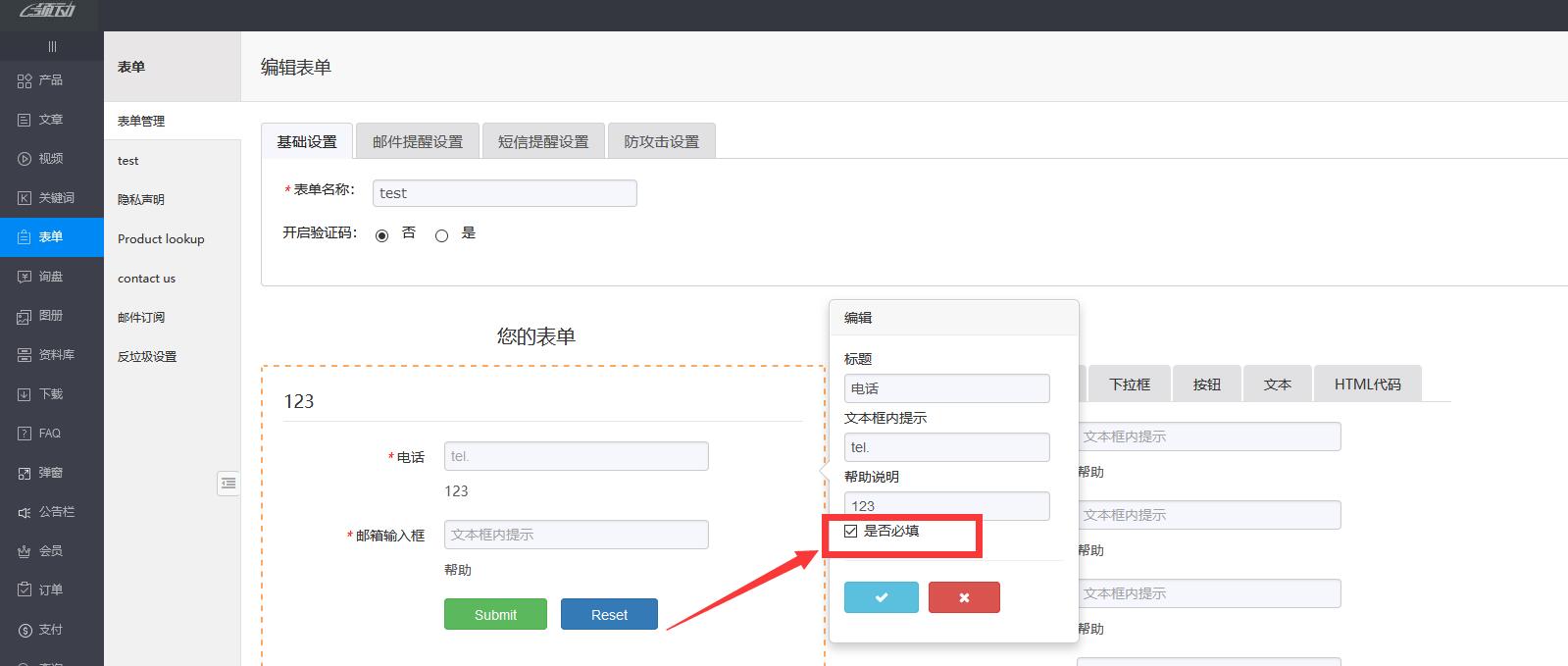Confirm edit with blue checkmark button
Image resolution: width=1568 pixels, height=666 pixels.
[881, 597]
